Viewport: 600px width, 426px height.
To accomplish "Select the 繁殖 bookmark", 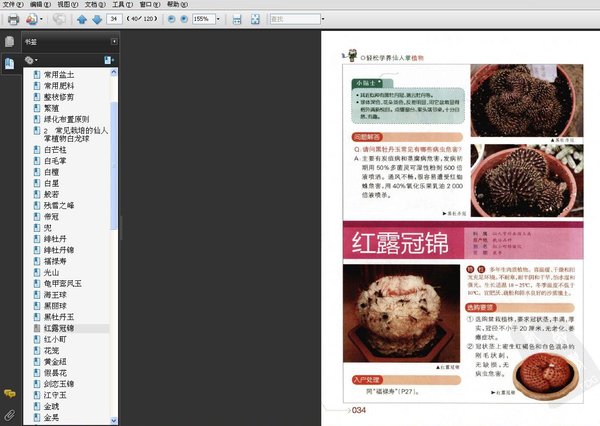I will tap(51, 108).
